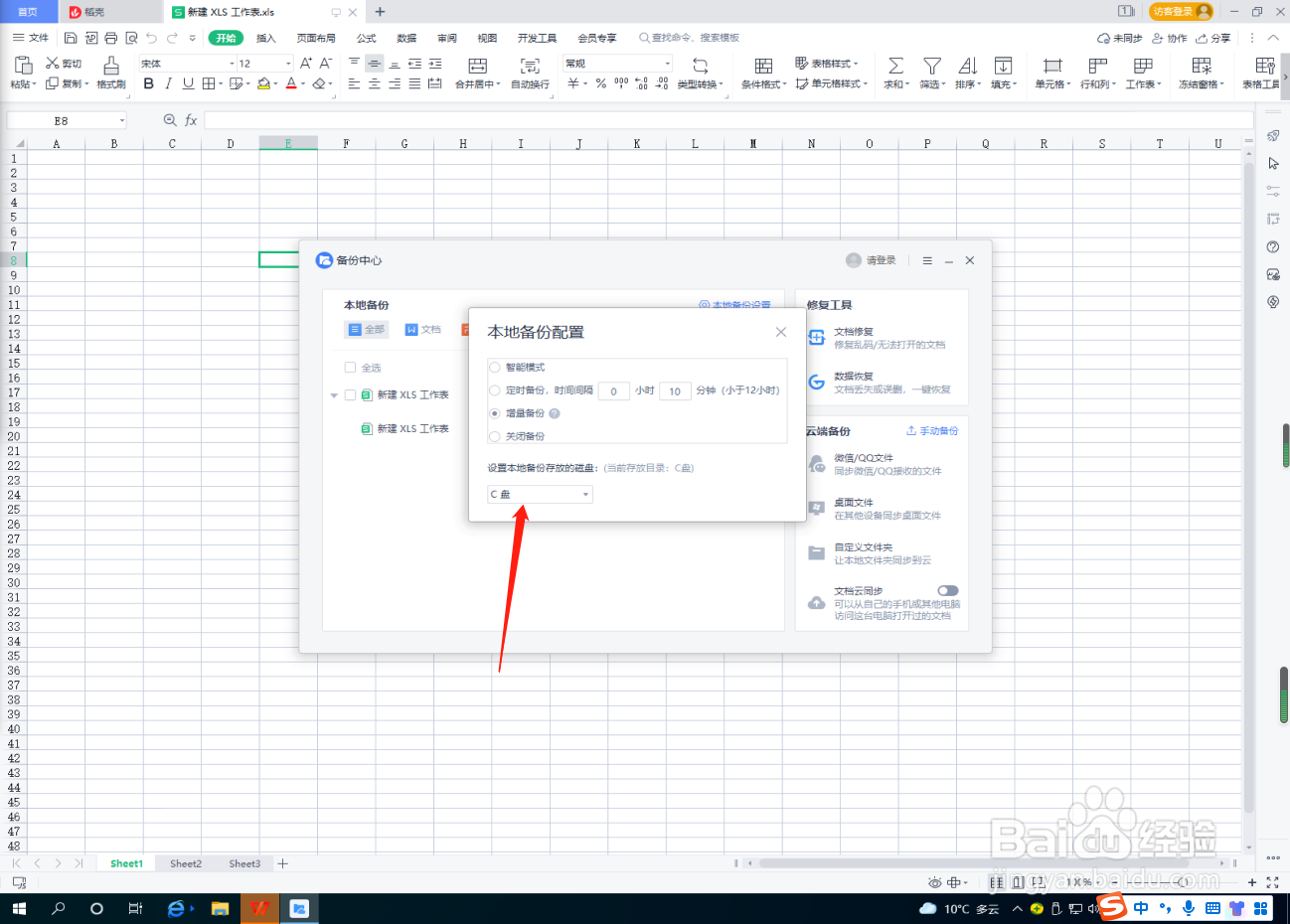Click the Windows Start button
Viewport: 1290px width, 924px height.
pyautogui.click(x=19, y=908)
